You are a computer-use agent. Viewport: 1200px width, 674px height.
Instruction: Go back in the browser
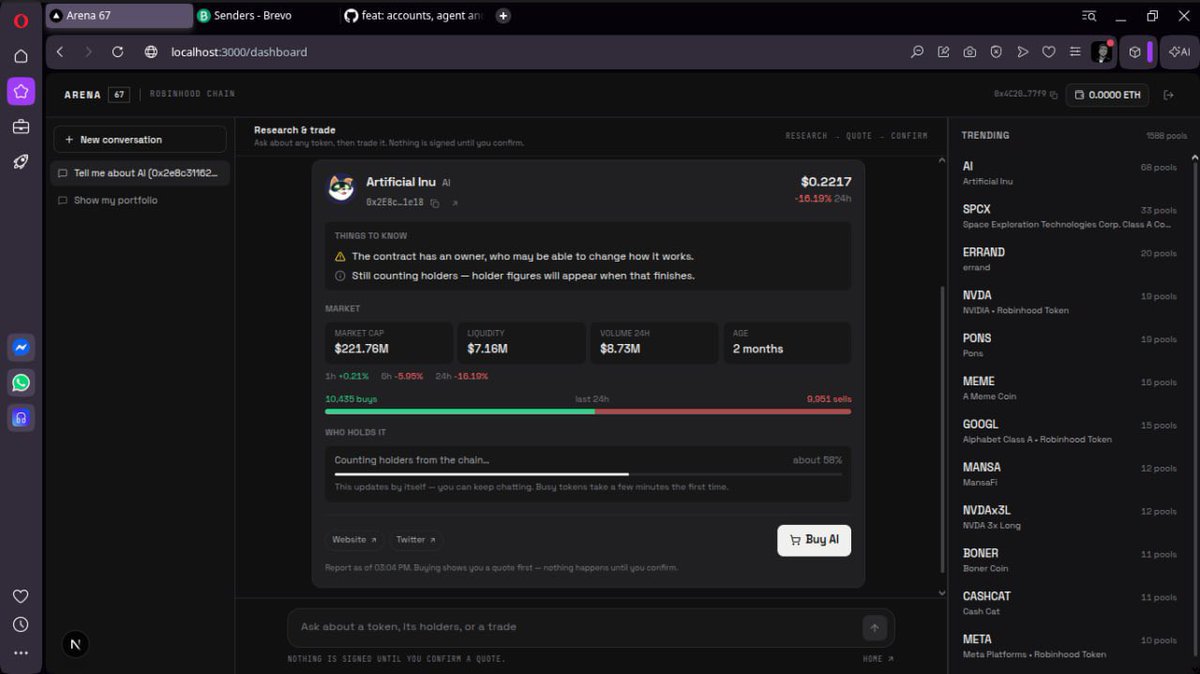pyautogui.click(x=60, y=52)
